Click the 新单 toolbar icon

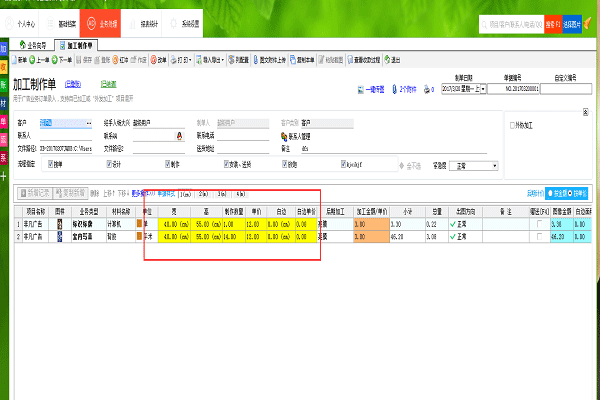(19, 60)
